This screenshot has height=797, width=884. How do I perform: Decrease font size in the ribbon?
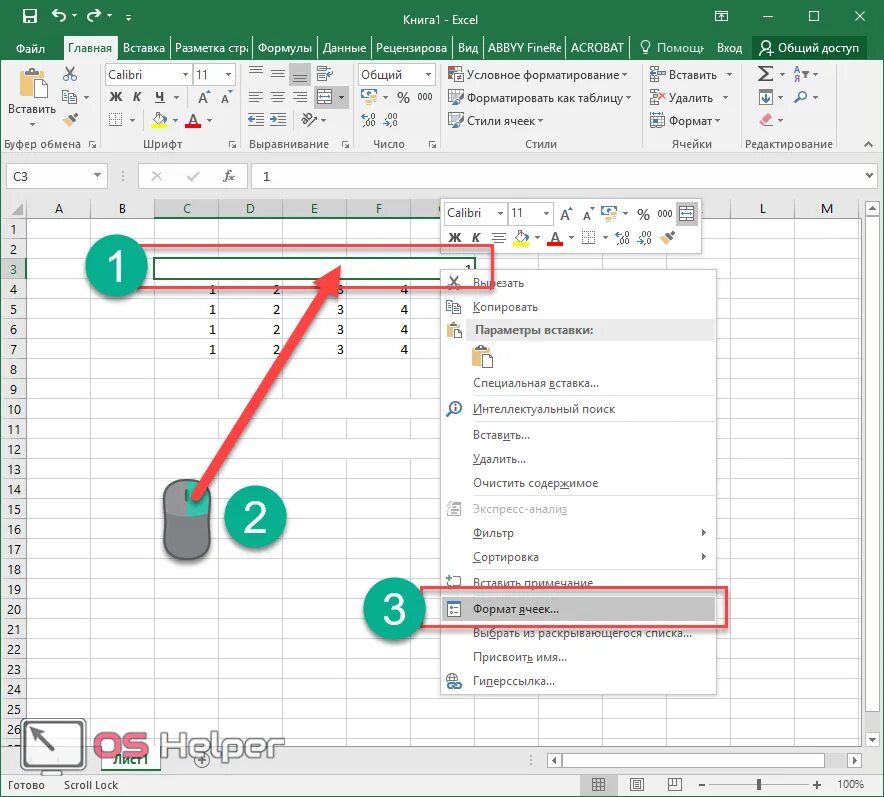point(226,98)
